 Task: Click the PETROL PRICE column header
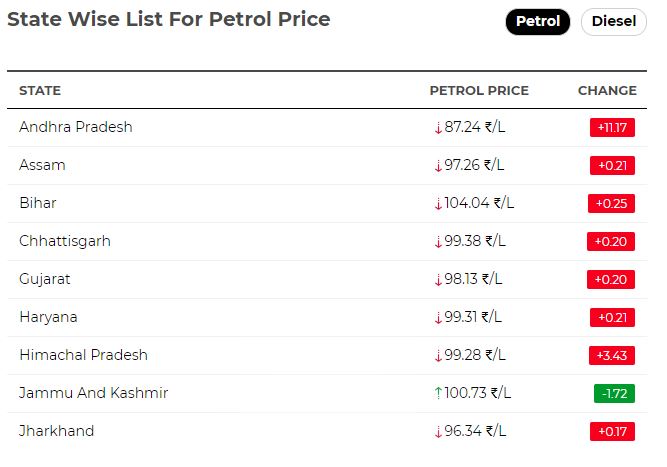[479, 91]
